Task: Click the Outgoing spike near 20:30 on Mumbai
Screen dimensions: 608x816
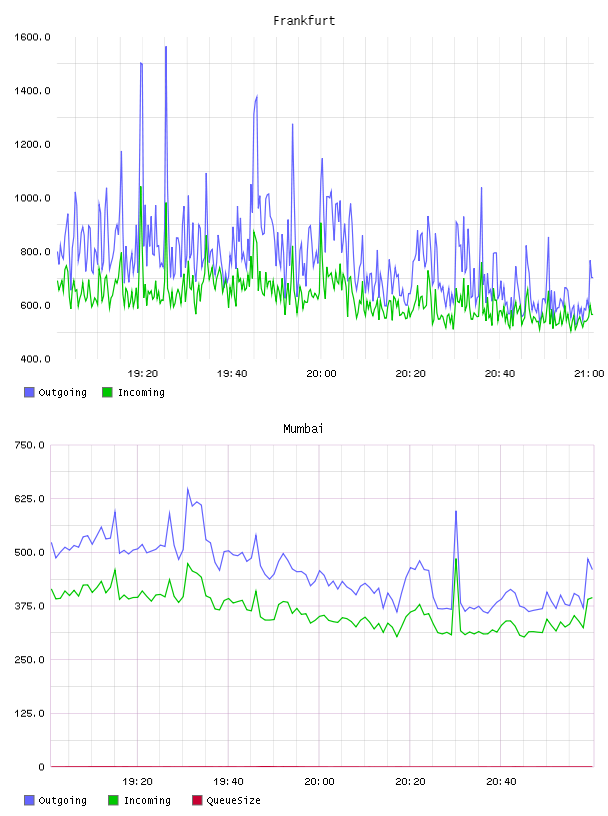Action: (456, 513)
